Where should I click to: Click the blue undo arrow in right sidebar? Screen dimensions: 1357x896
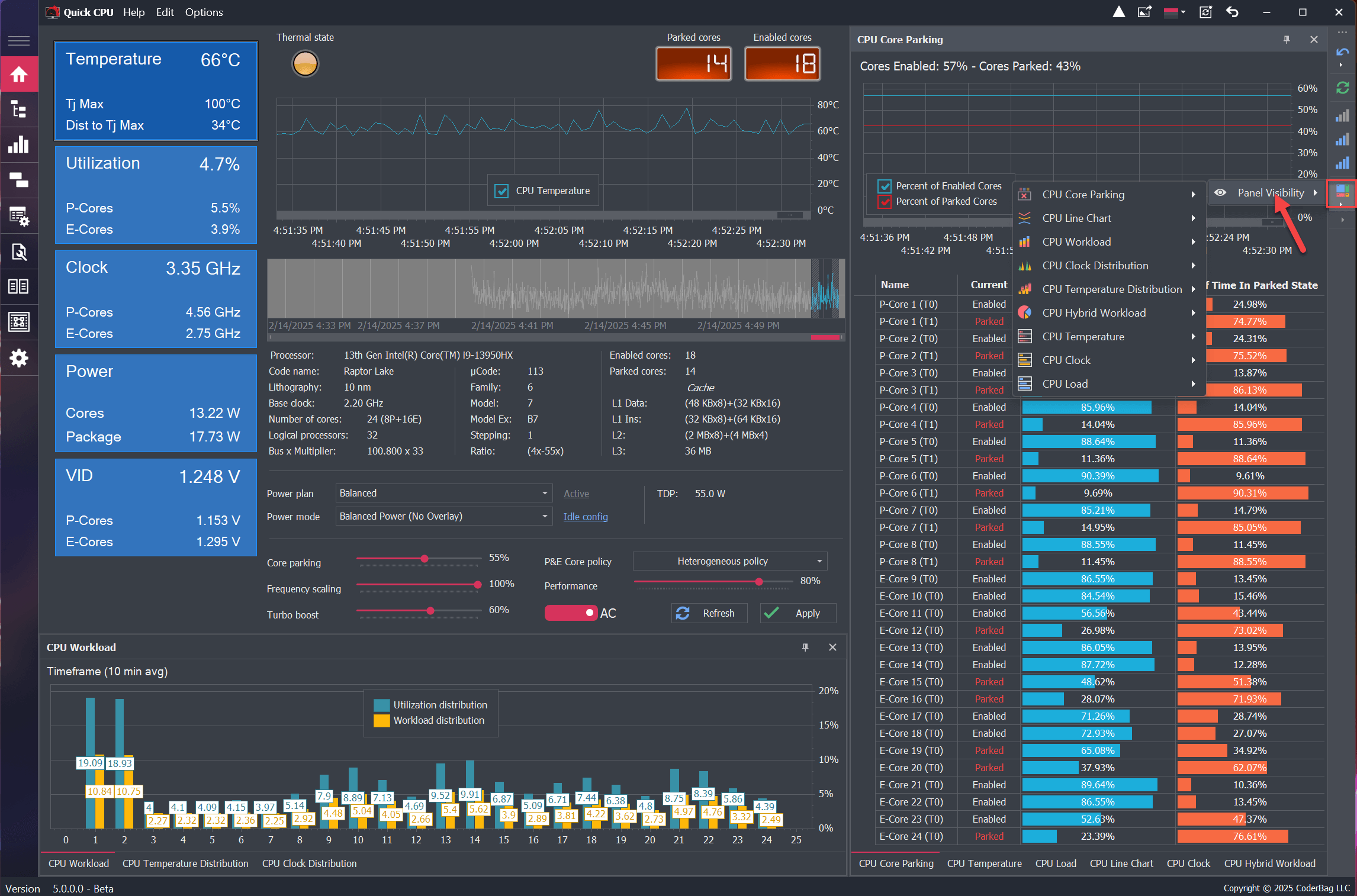tap(1343, 52)
